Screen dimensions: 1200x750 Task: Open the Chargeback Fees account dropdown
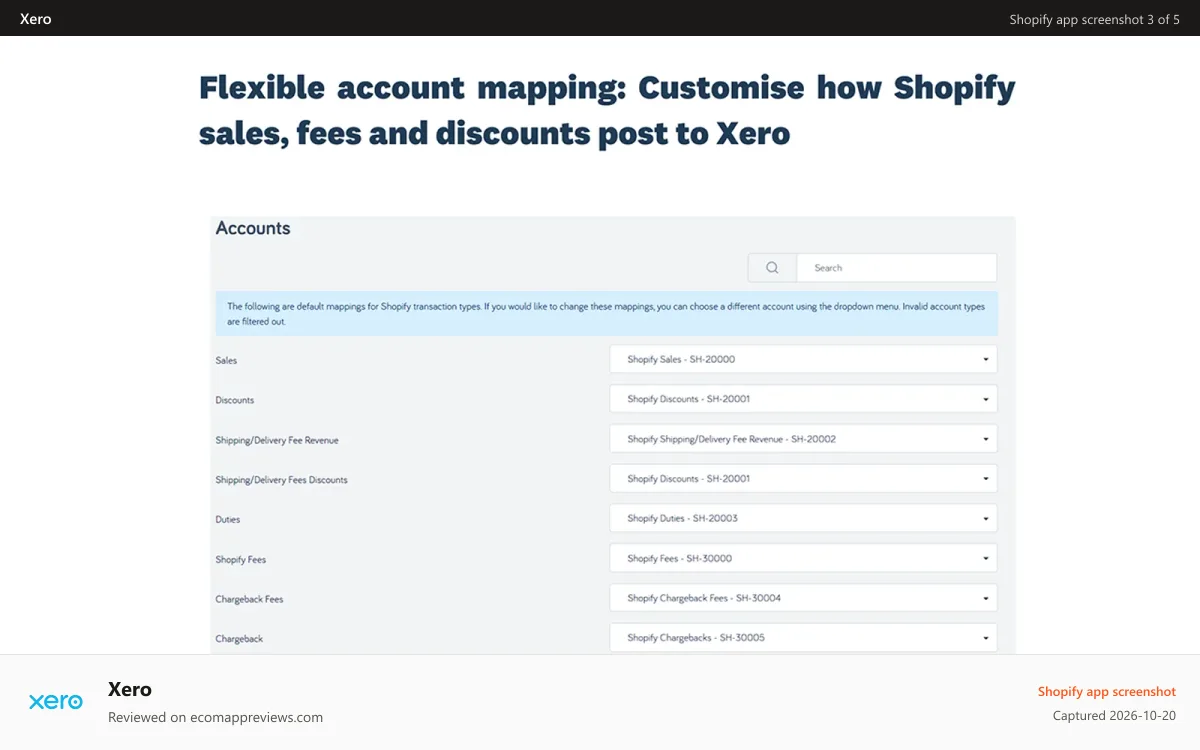point(803,598)
